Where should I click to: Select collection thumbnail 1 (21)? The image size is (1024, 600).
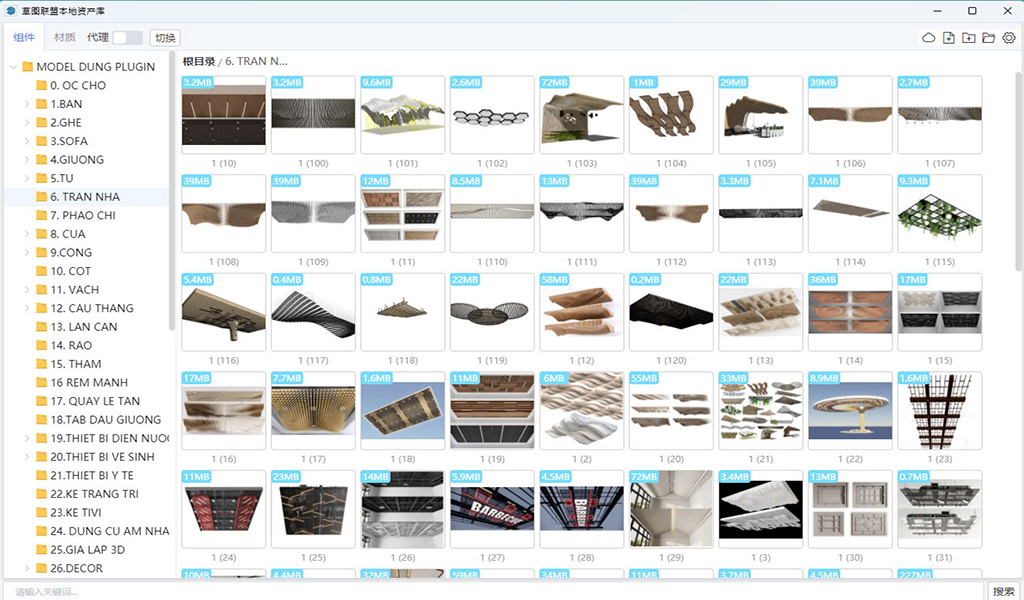[x=760, y=411]
